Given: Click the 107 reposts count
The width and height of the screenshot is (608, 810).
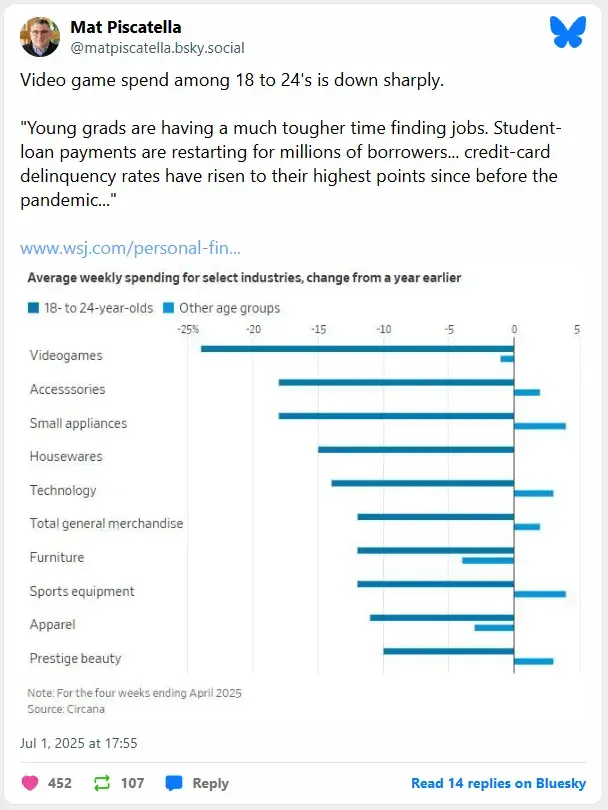Looking at the screenshot, I should click(x=133, y=783).
